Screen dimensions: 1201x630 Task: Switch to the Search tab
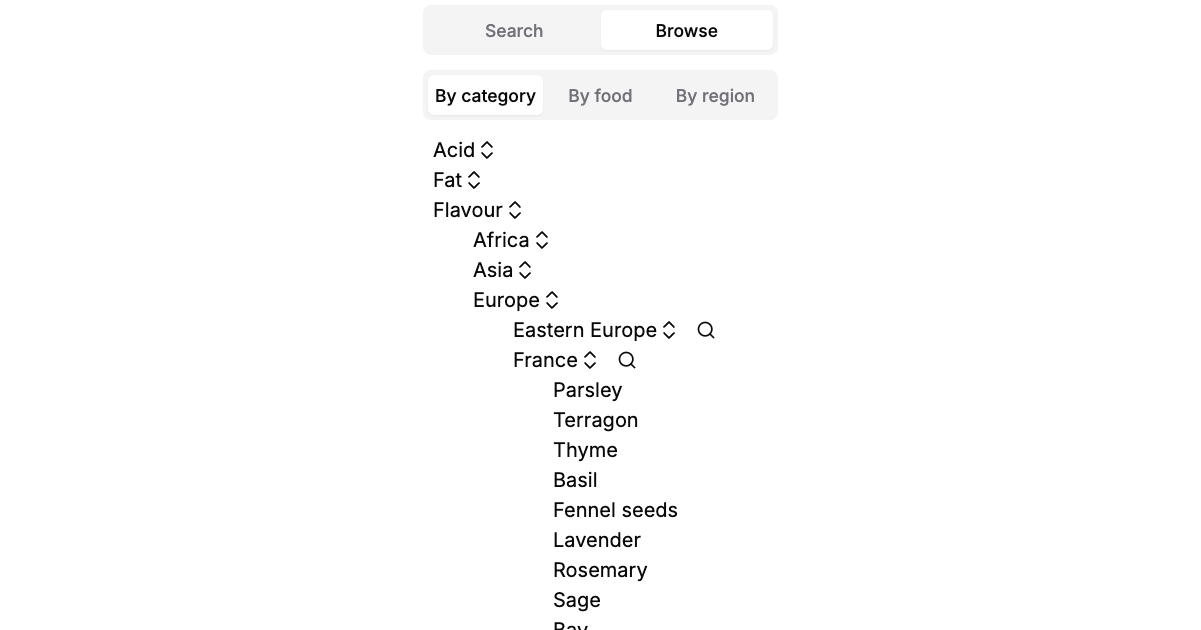pos(514,31)
